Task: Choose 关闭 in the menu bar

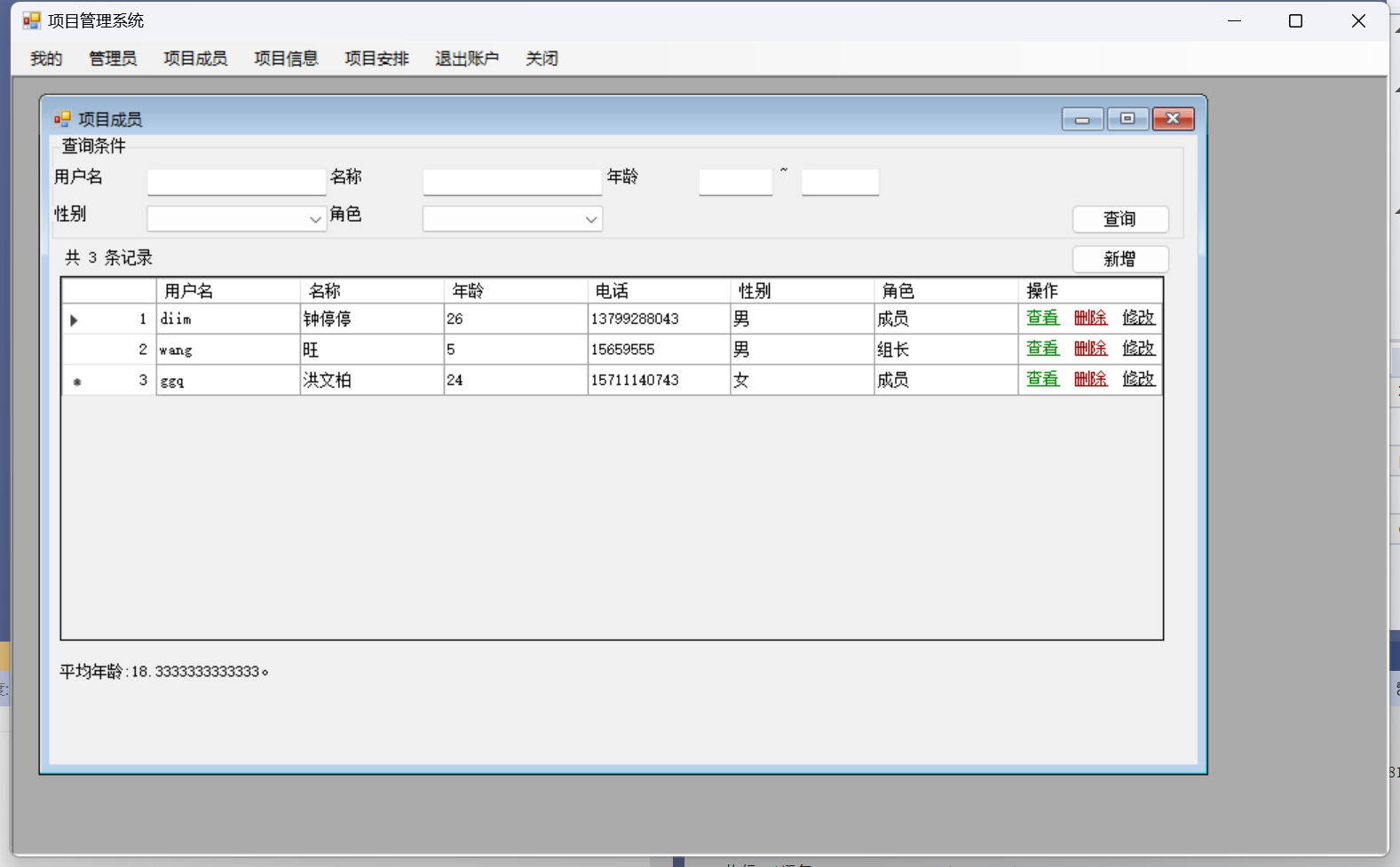Action: tap(542, 59)
